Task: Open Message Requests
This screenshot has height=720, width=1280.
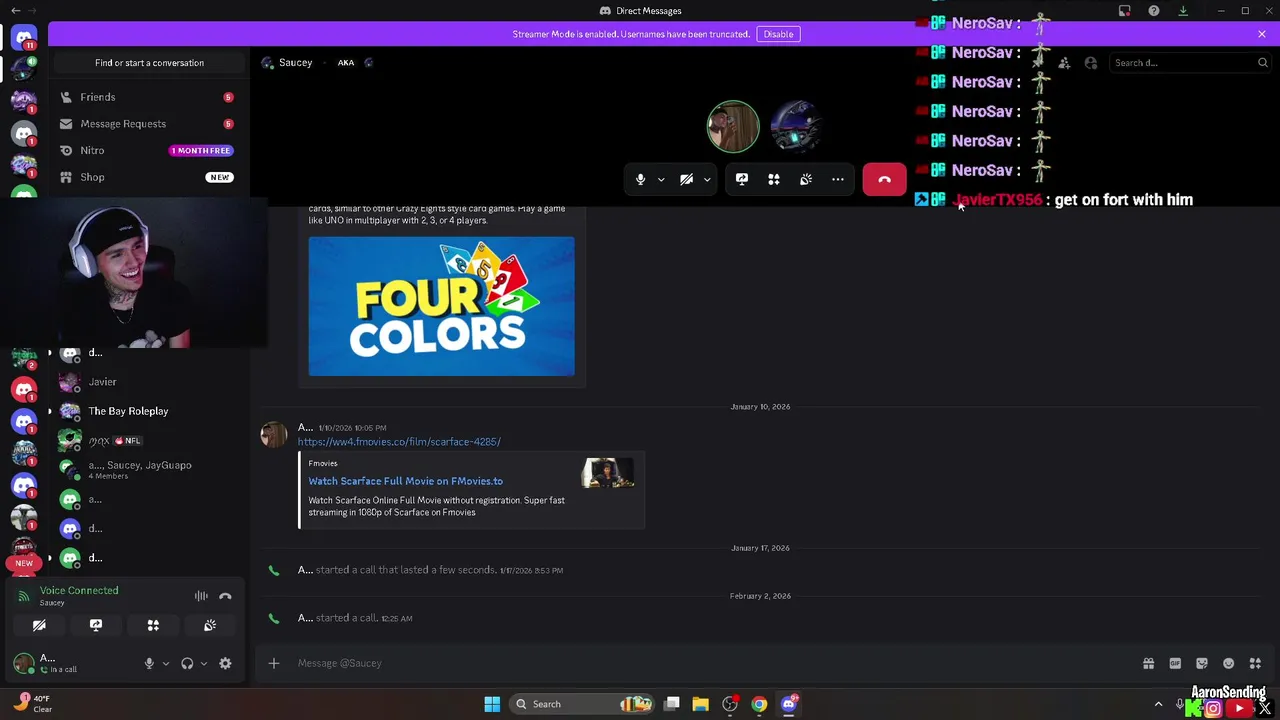Action: (x=148, y=124)
